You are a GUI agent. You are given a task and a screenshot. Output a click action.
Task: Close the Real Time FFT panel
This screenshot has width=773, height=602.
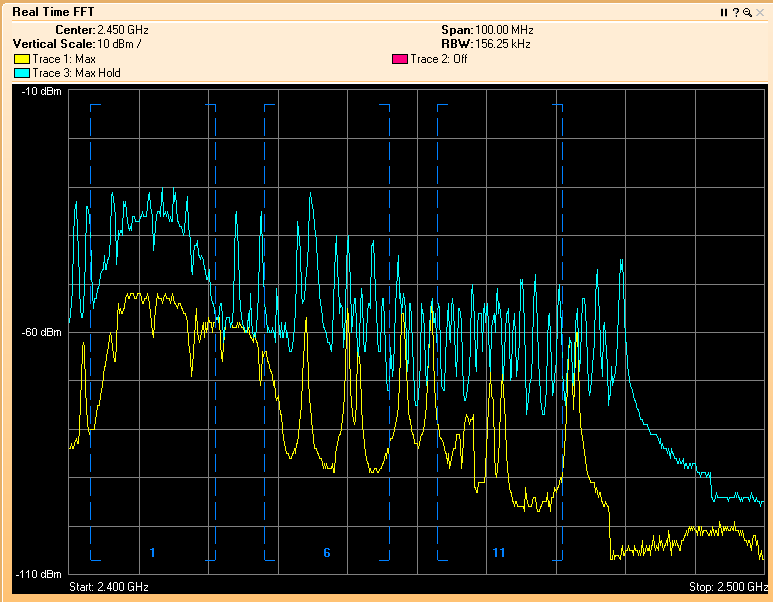[x=759, y=12]
